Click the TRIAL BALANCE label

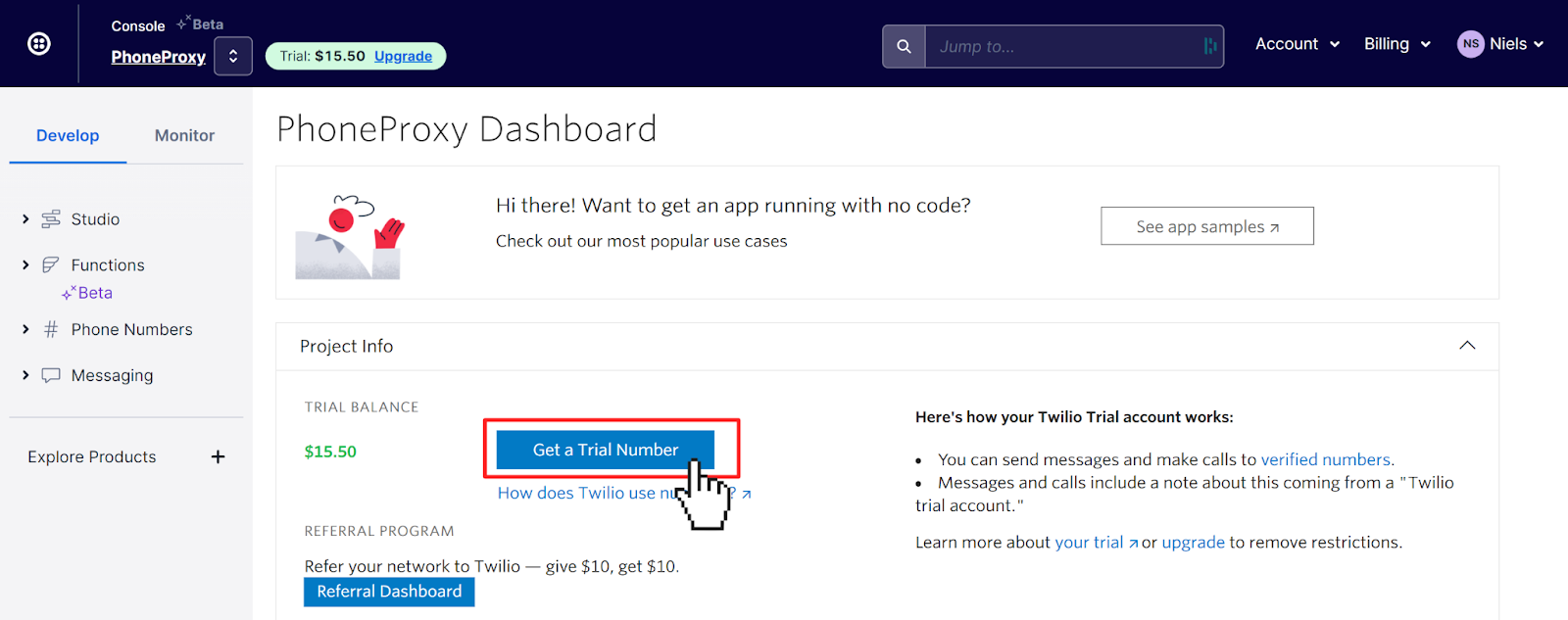(x=362, y=407)
